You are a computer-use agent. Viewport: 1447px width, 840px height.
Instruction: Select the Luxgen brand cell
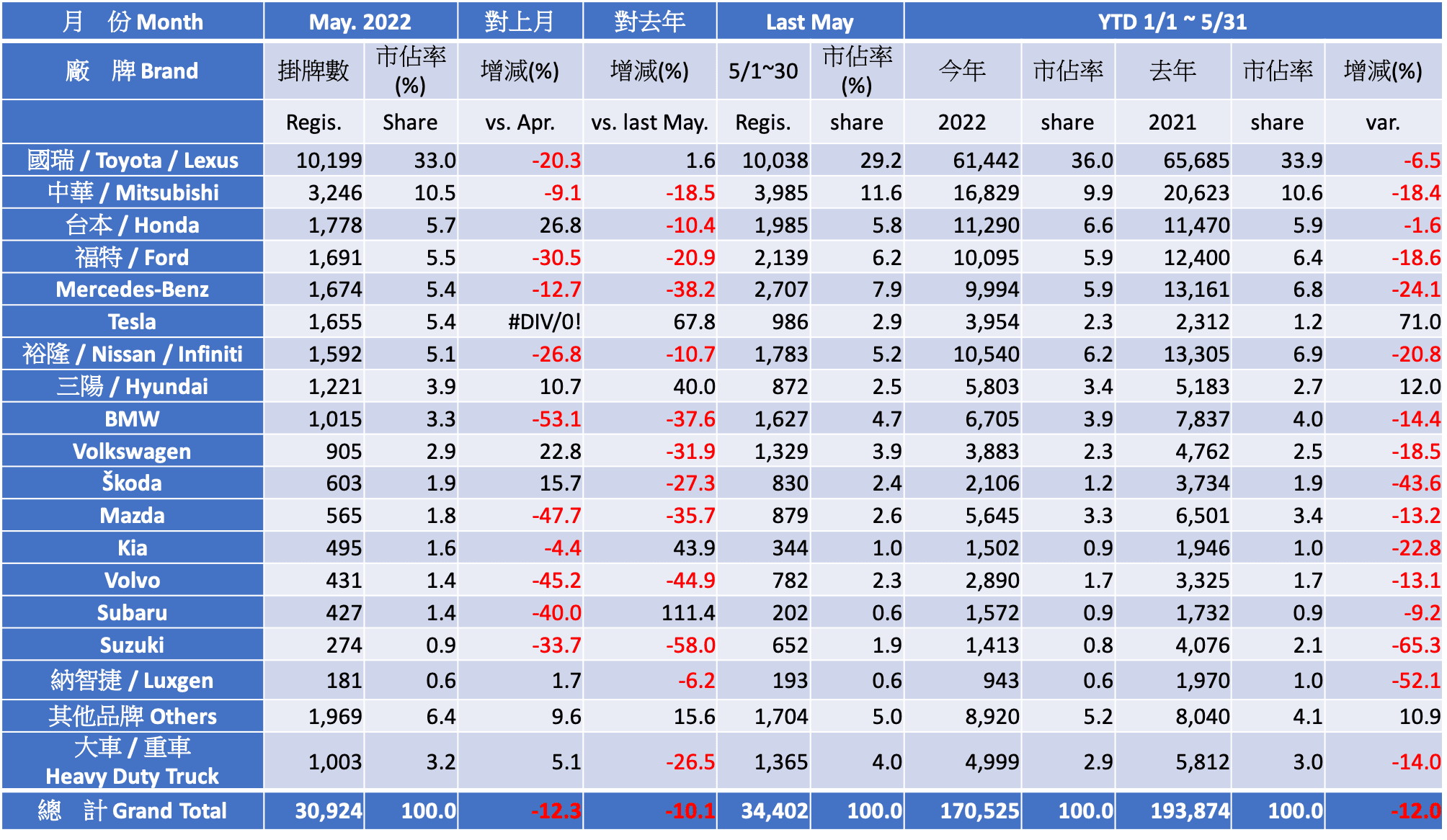[133, 680]
